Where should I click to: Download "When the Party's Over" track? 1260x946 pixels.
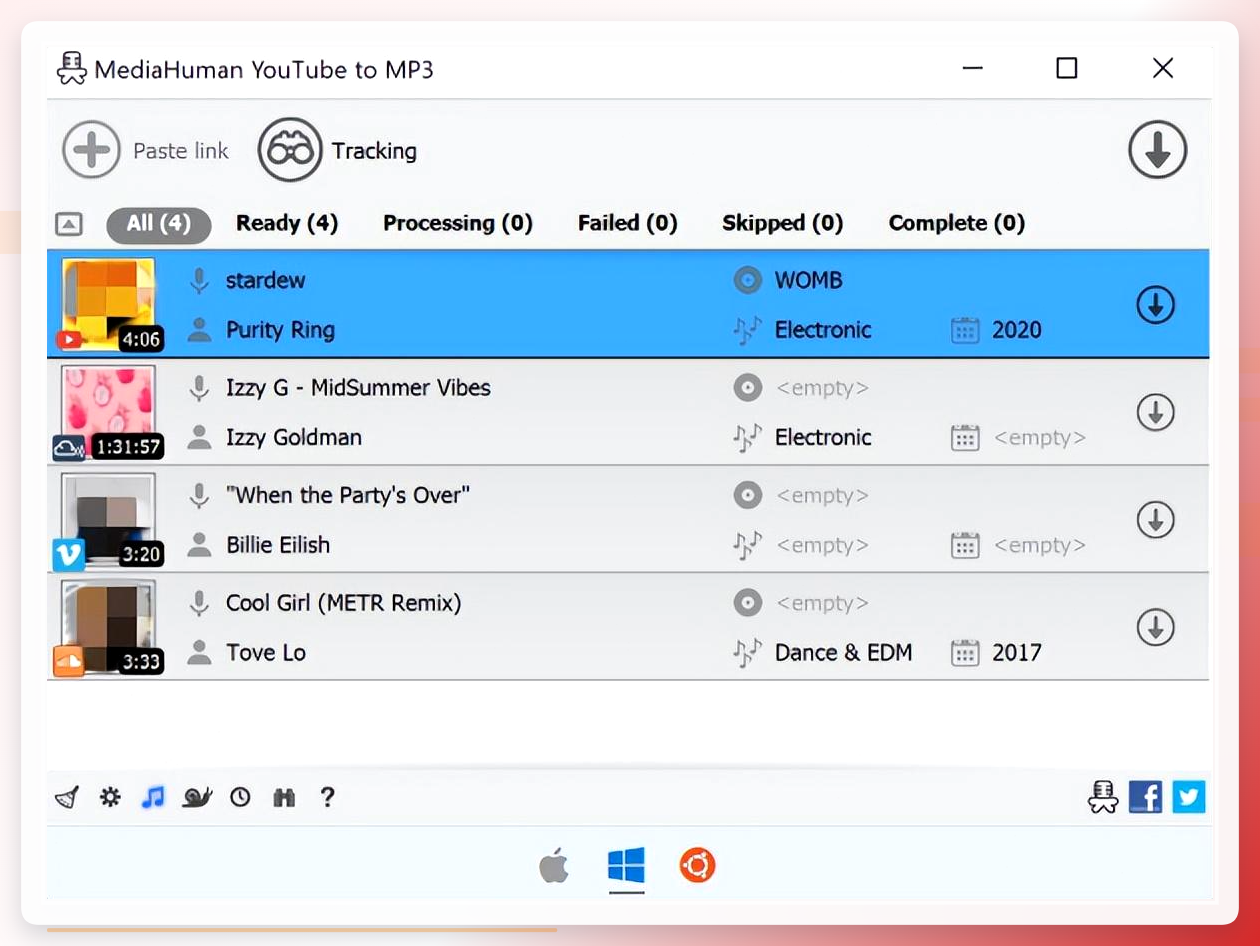[1155, 520]
